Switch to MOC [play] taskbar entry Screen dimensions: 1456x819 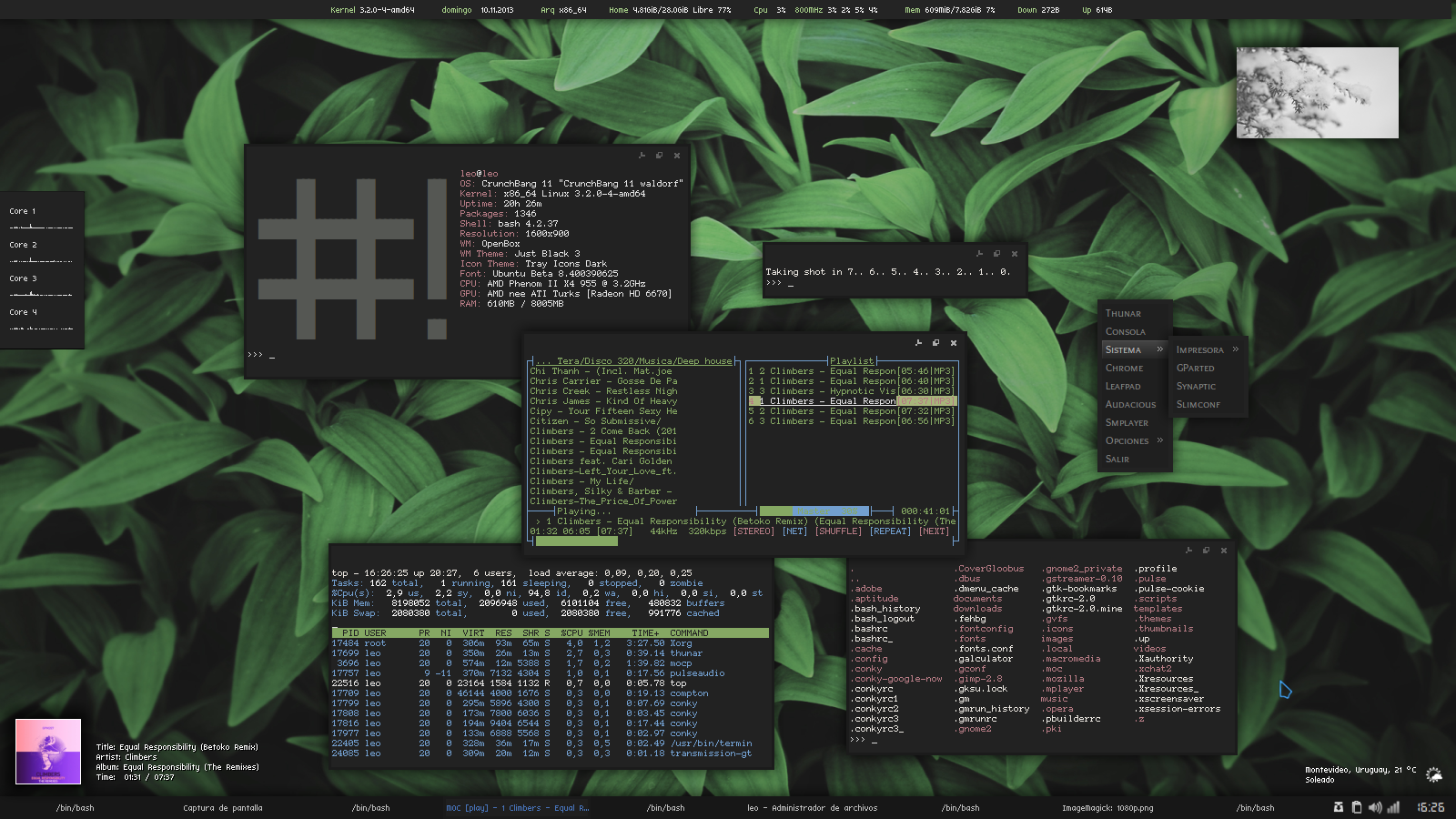tap(517, 808)
